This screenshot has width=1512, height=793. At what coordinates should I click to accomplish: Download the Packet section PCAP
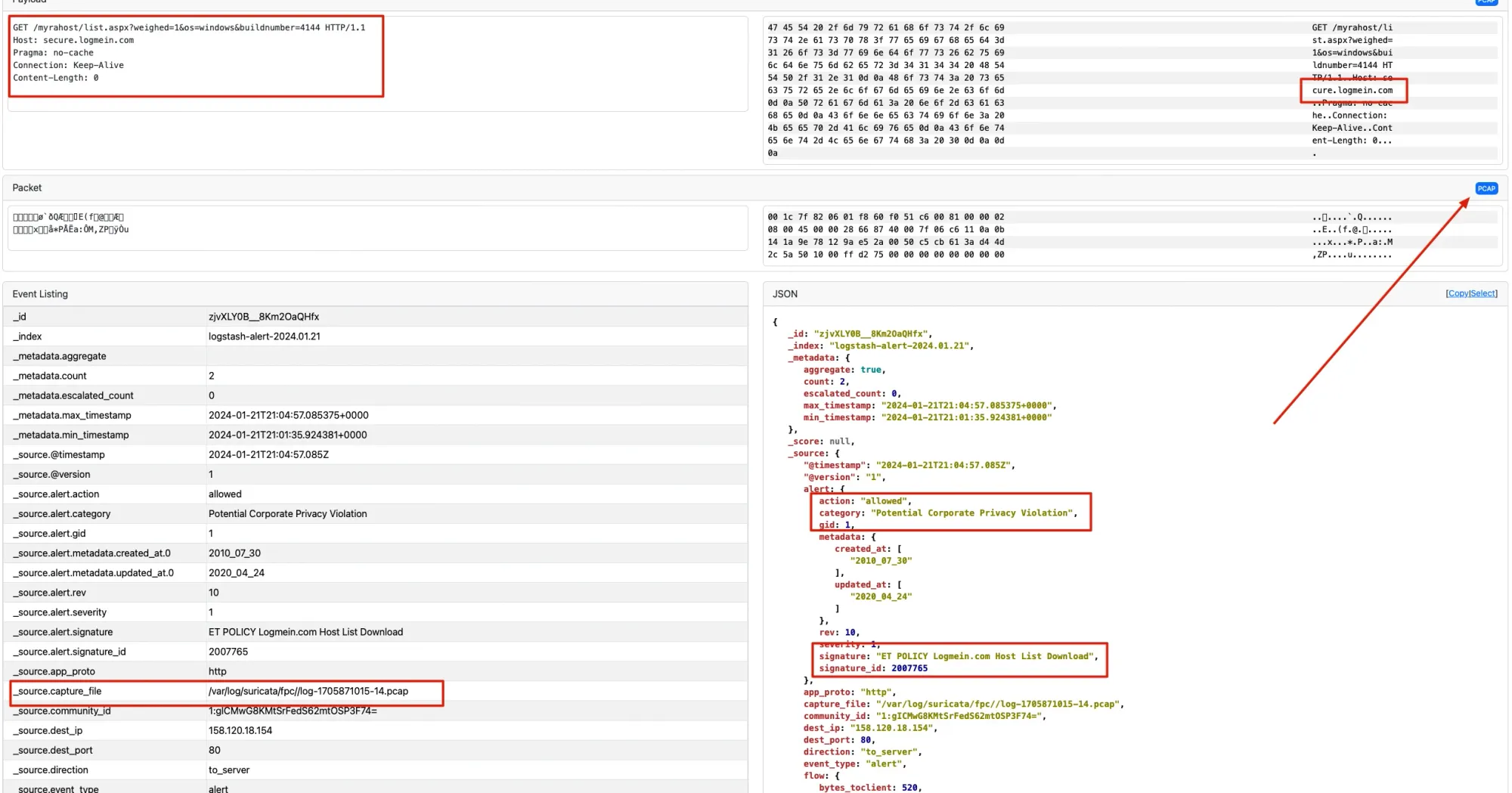[1486, 188]
